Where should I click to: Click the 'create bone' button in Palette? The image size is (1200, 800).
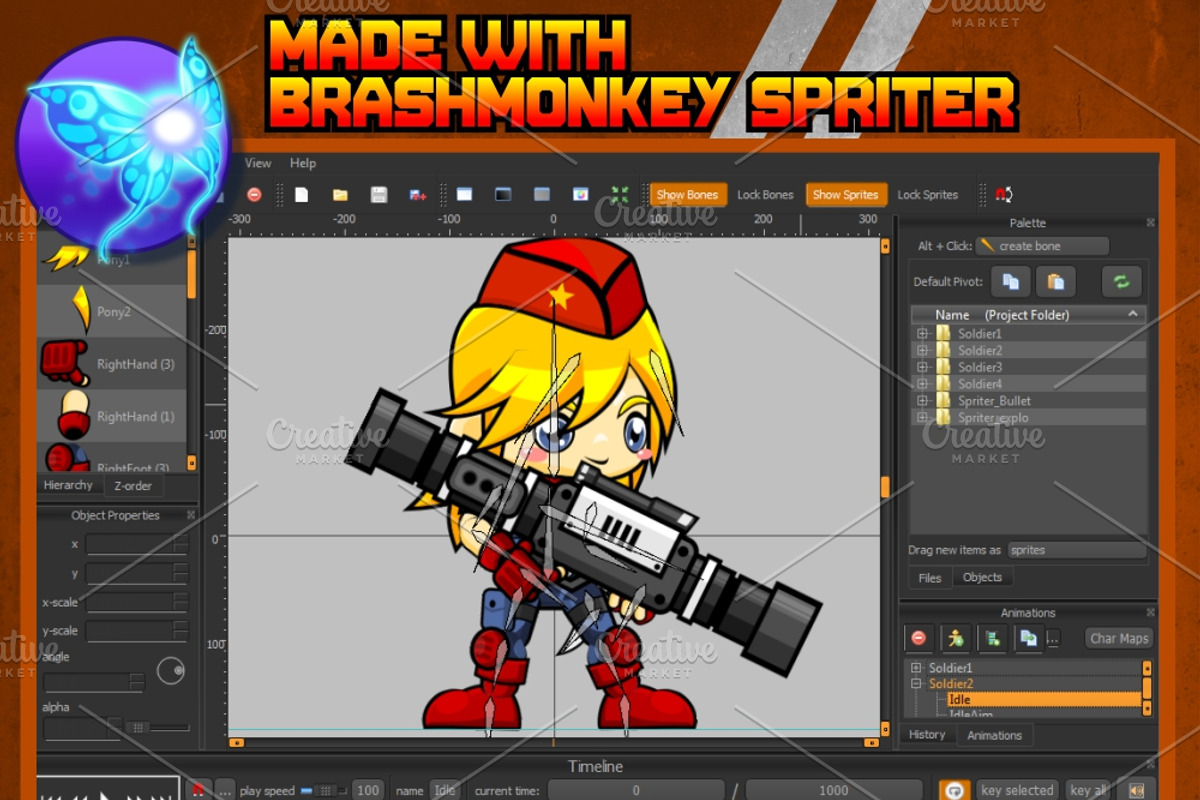[1042, 246]
